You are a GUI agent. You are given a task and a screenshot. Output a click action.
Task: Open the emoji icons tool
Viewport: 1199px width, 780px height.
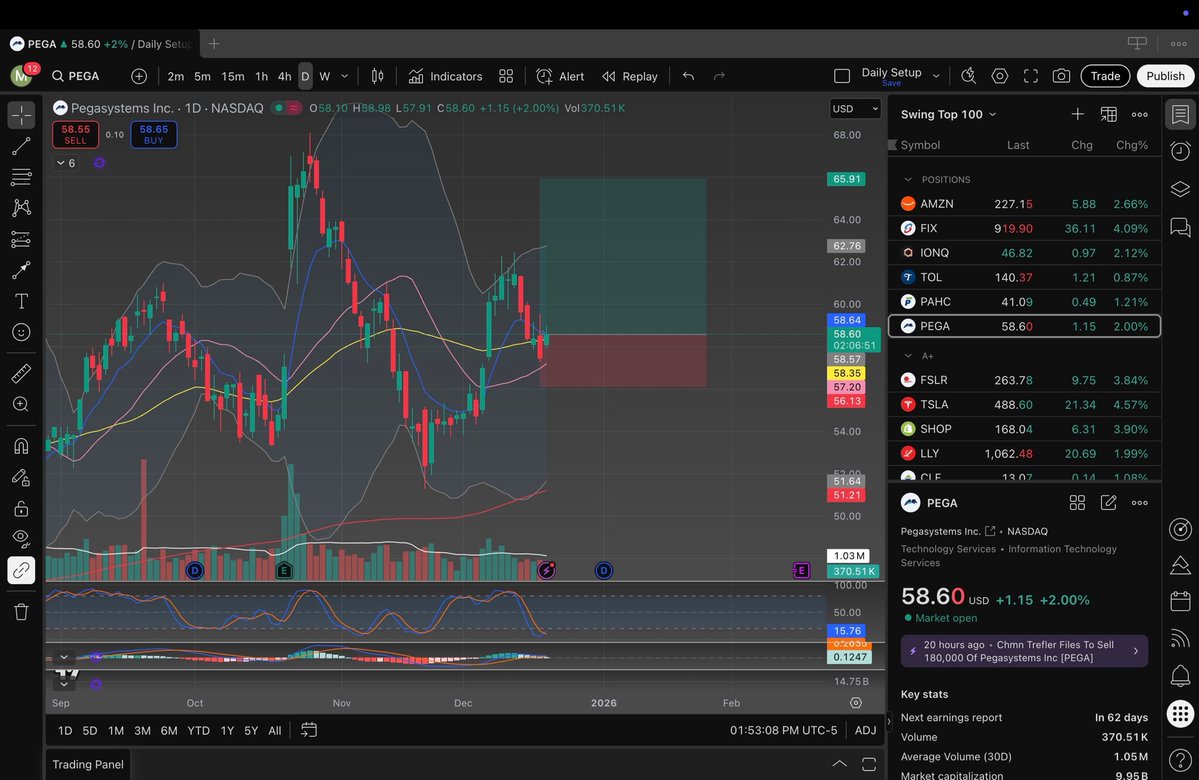(x=21, y=332)
